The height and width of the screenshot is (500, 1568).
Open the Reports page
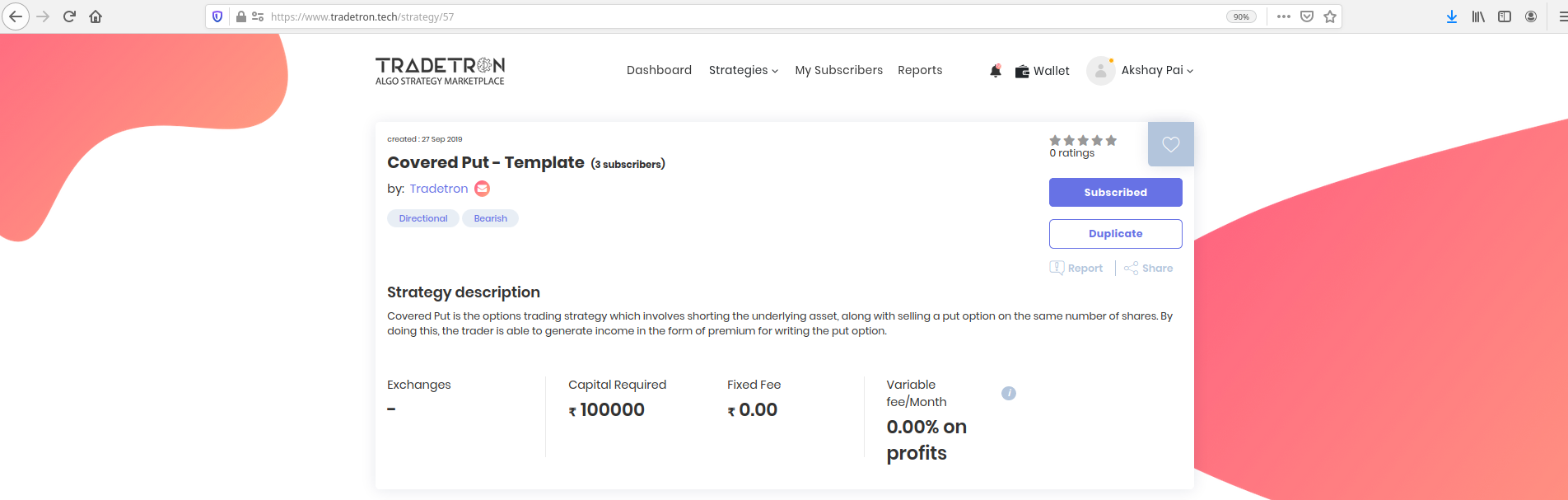(920, 71)
